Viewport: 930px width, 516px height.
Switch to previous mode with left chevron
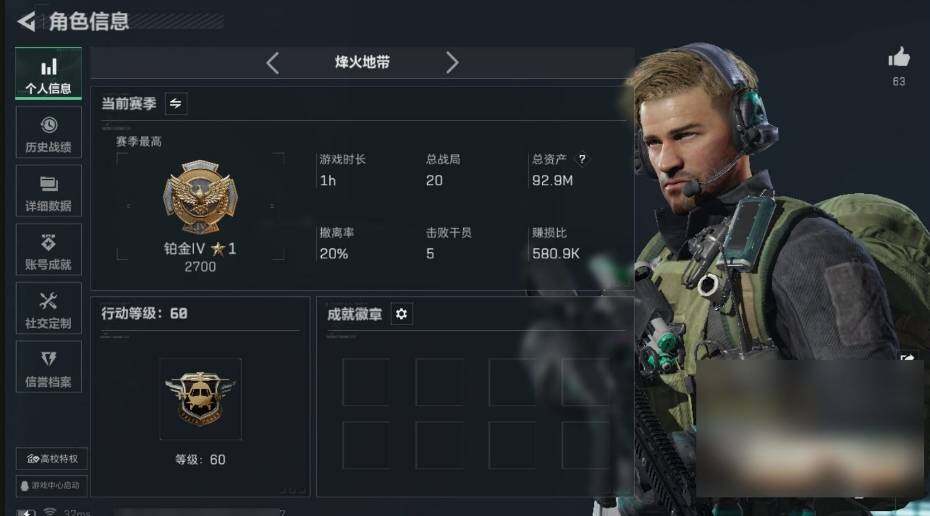[272, 62]
